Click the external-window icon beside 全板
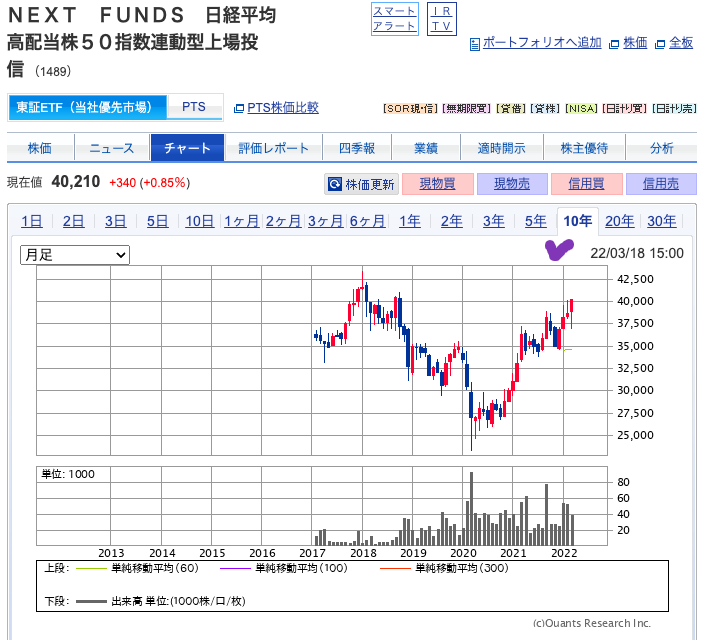 pyautogui.click(x=660, y=44)
